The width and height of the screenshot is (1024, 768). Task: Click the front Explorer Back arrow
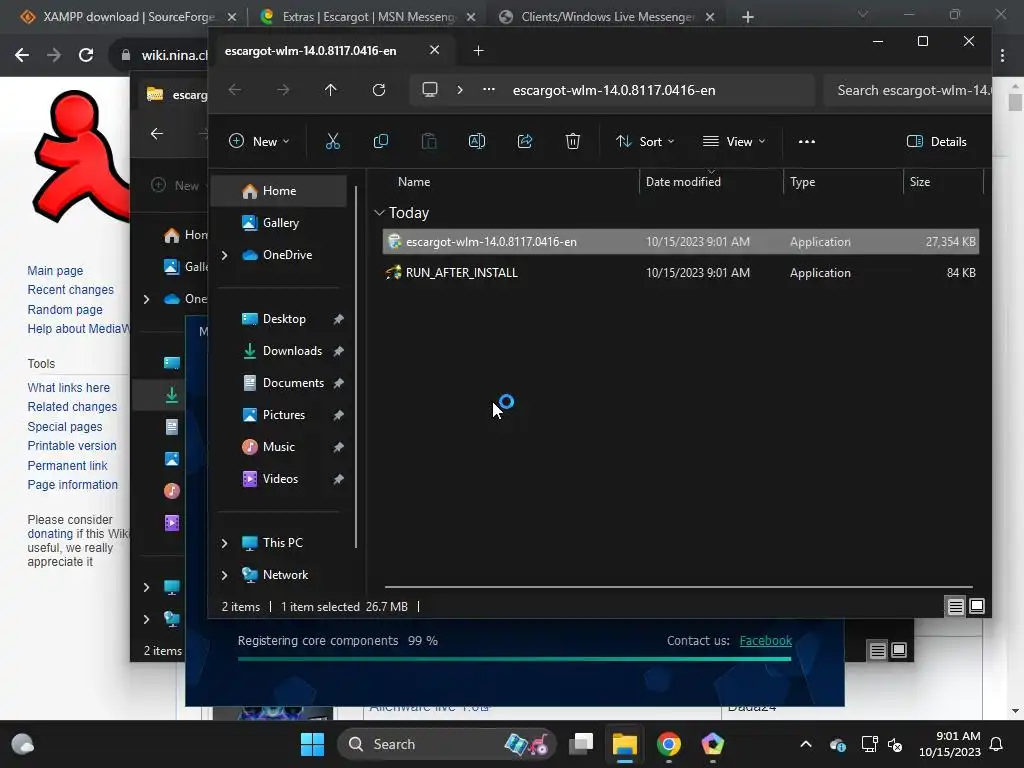(235, 90)
